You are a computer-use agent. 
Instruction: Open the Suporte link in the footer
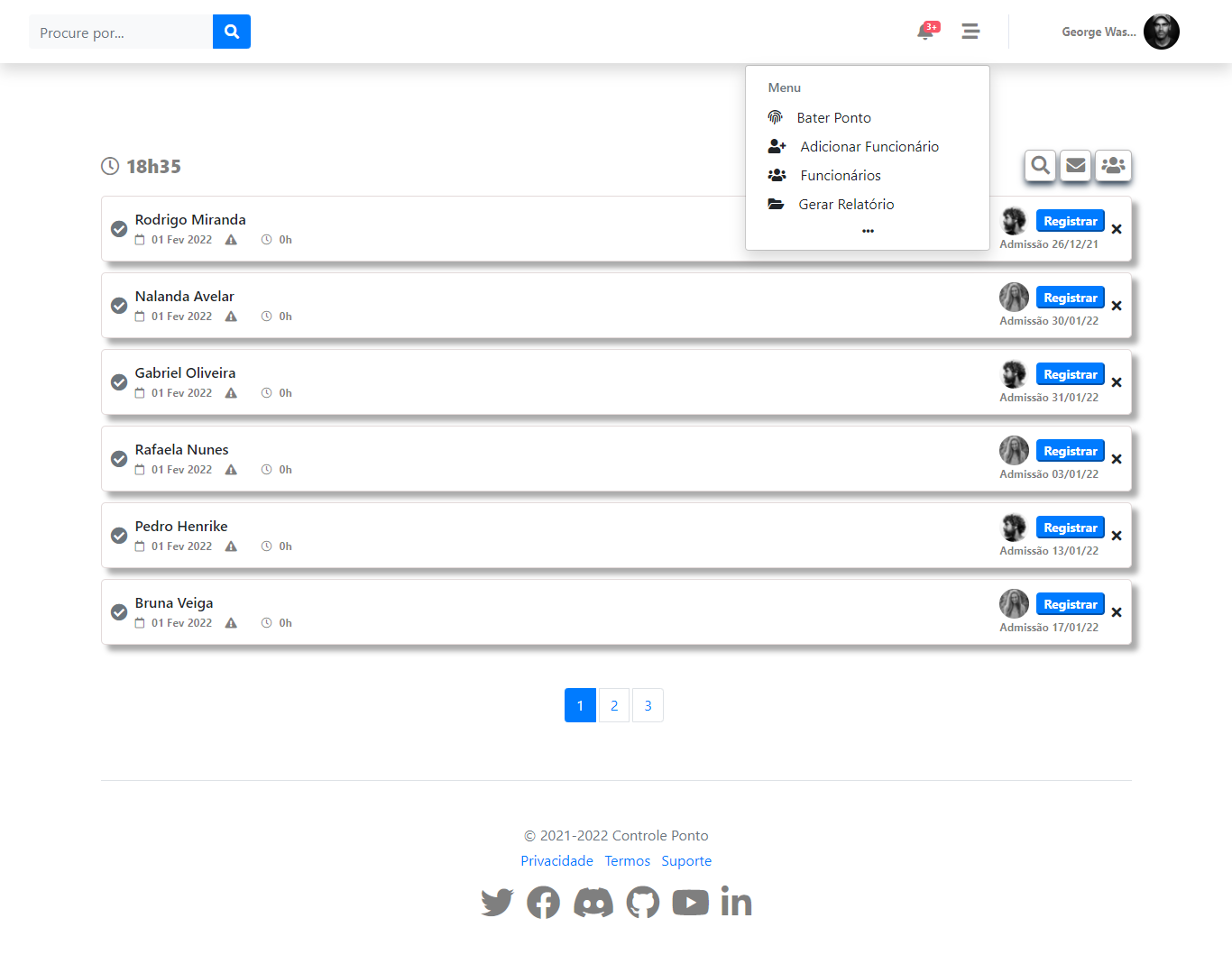coord(686,860)
